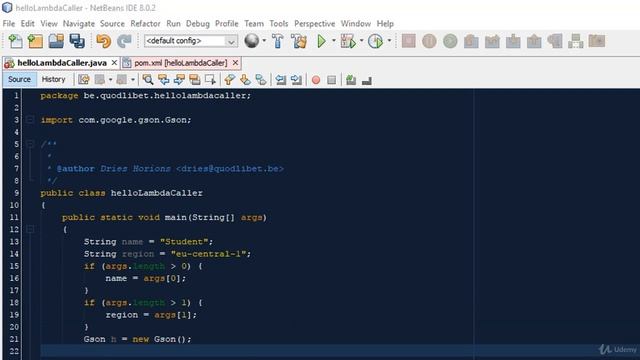640x360 pixels.
Task: Click the Save All icon
Action: [77, 41]
